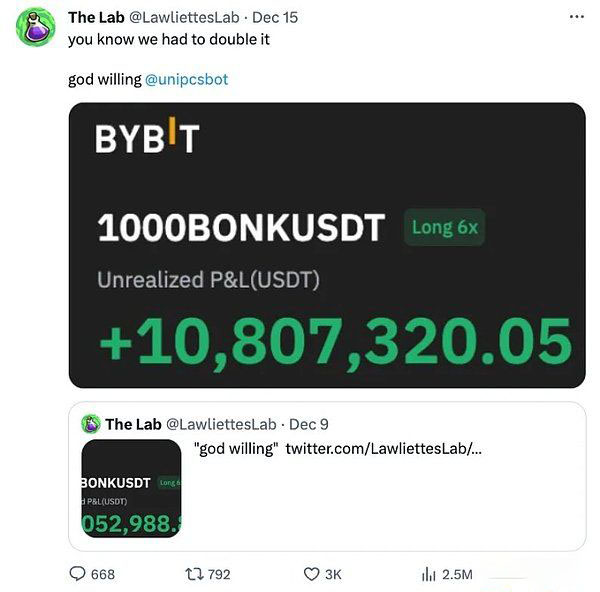This screenshot has width=600, height=592.
Task: Click the 3K likes count
Action: tap(334, 574)
